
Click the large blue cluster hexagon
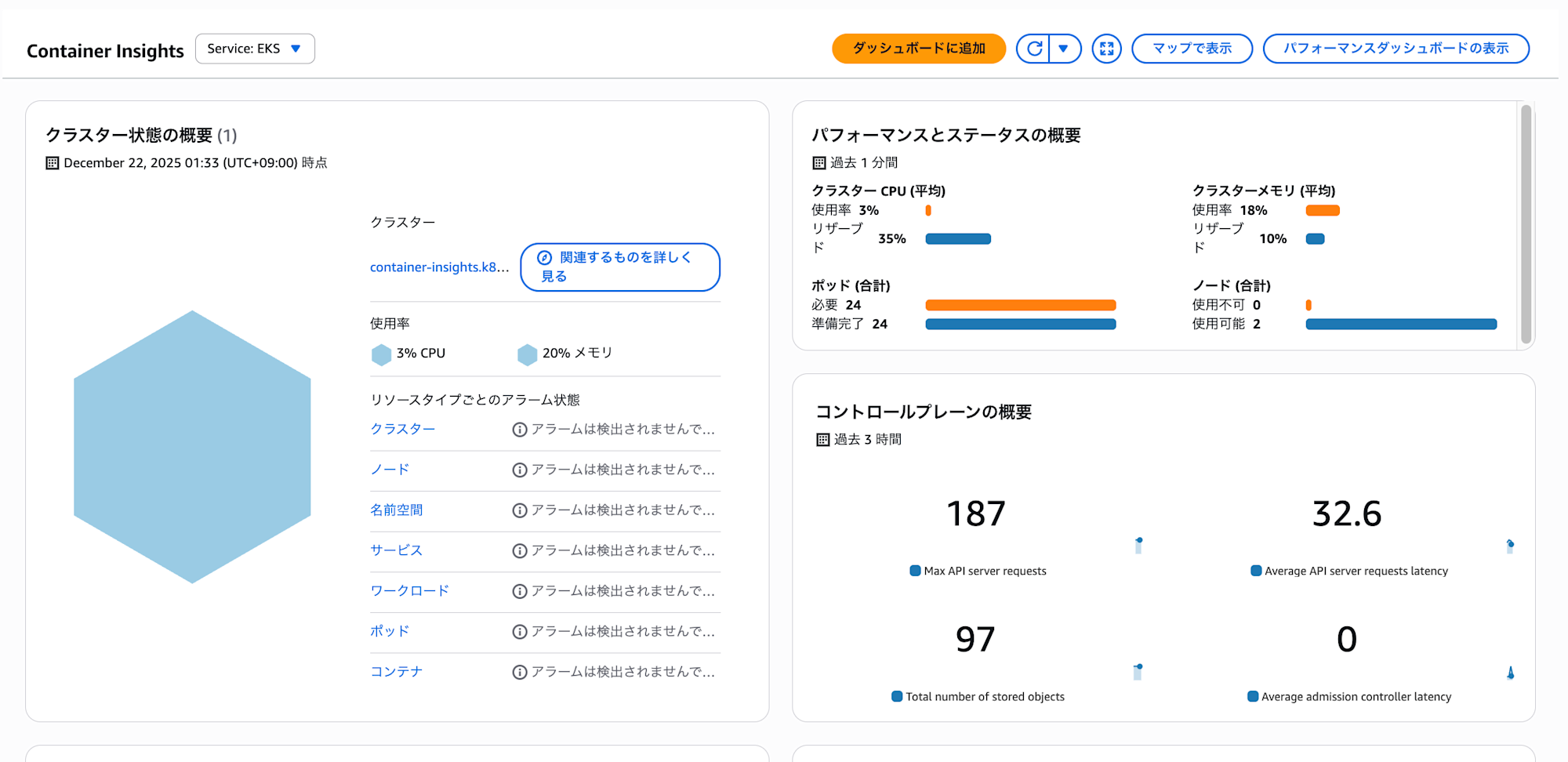192,447
